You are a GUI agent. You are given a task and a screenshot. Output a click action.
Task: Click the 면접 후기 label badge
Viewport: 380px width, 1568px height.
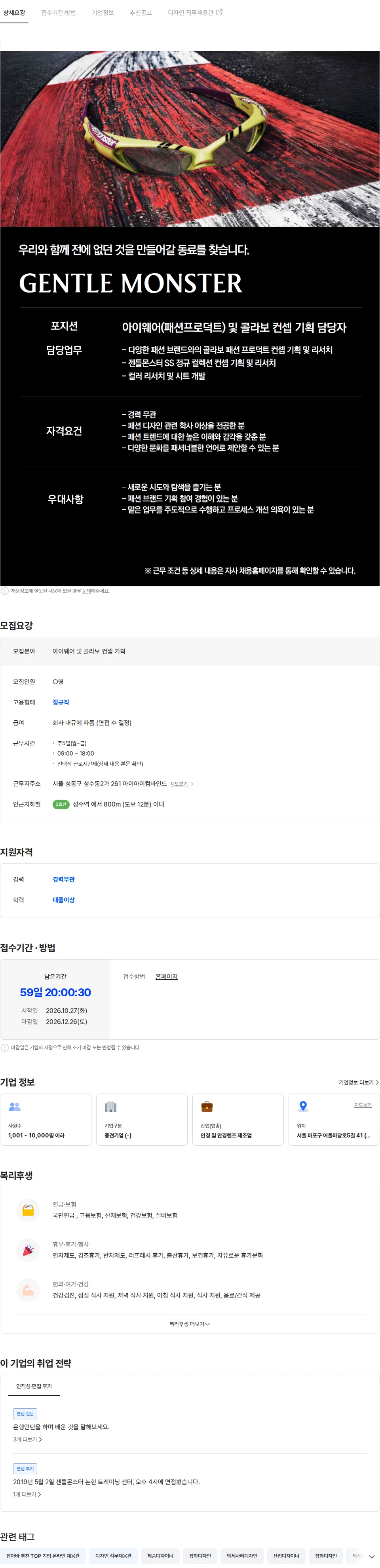[25, 1469]
